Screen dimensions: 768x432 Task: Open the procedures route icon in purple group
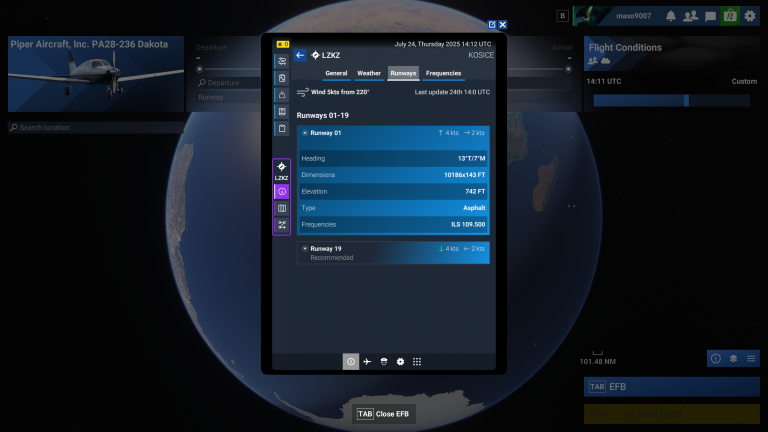click(282, 225)
